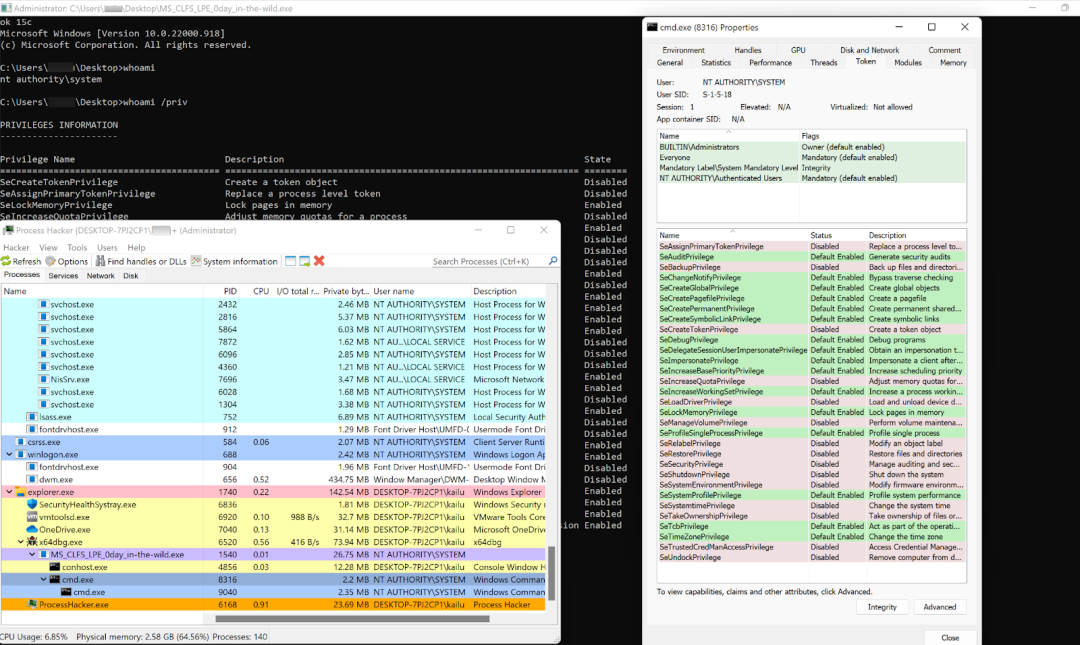
Task: Open the System information graph icon
Action: pos(196,261)
